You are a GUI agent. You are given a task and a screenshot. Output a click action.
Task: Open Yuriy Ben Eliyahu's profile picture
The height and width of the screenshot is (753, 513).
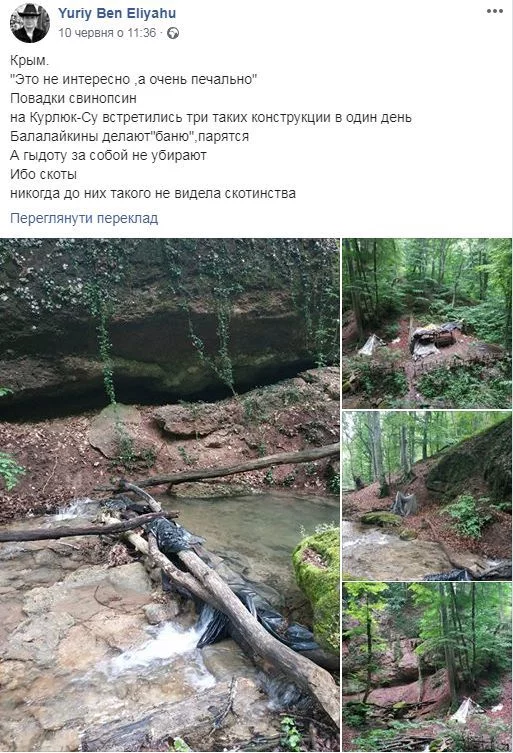30,23
